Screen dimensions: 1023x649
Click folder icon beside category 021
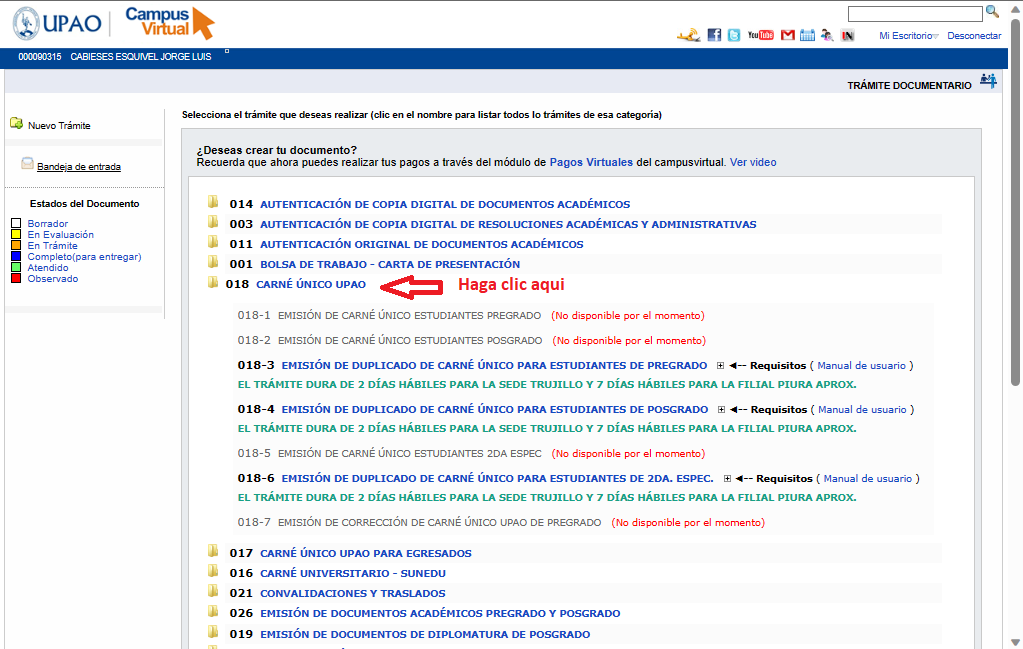coord(213,592)
